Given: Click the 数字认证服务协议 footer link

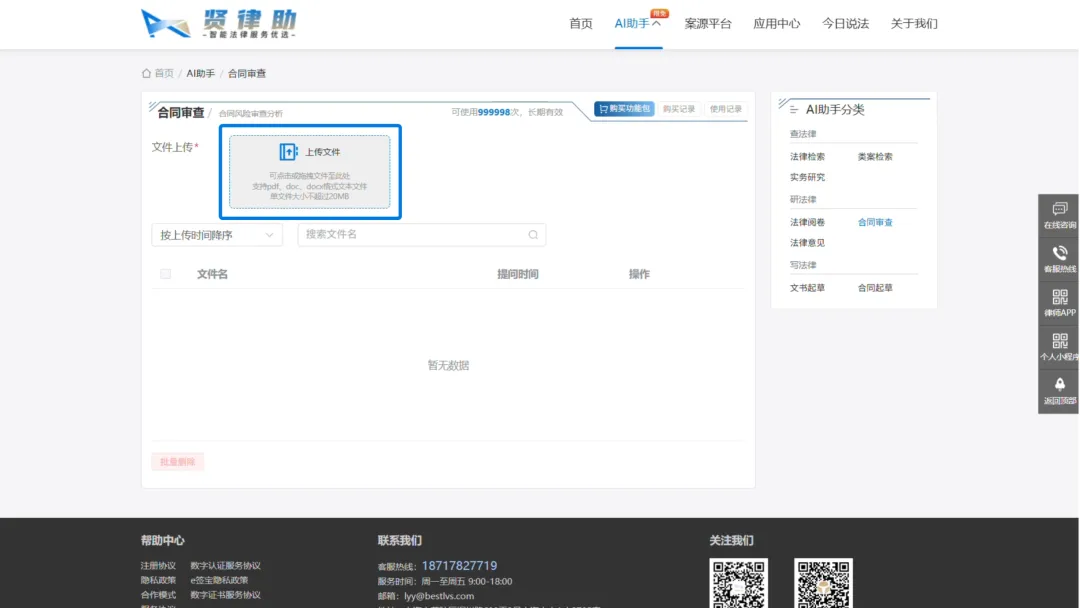Looking at the screenshot, I should tap(225, 565).
